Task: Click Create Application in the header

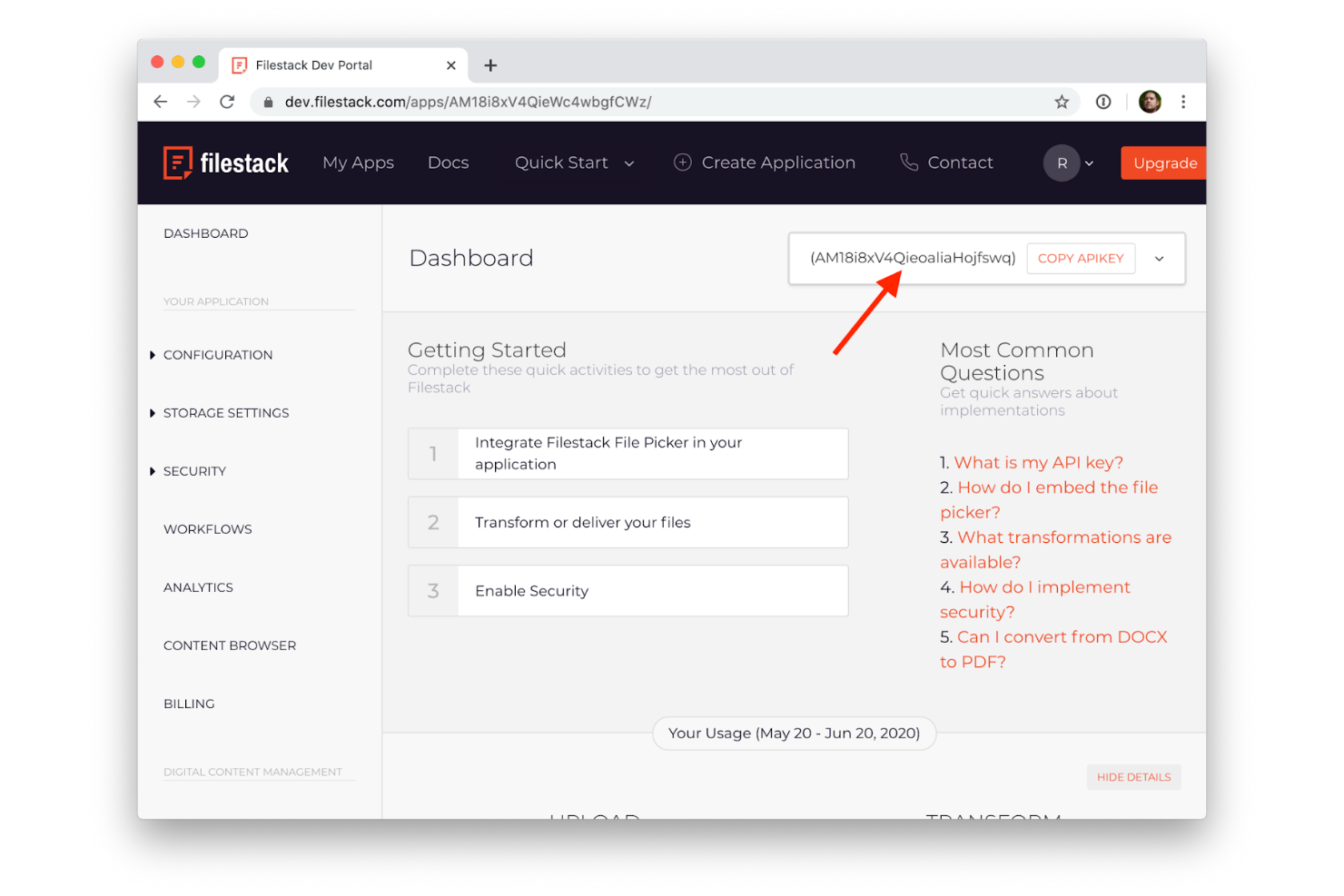Action: coord(778,162)
